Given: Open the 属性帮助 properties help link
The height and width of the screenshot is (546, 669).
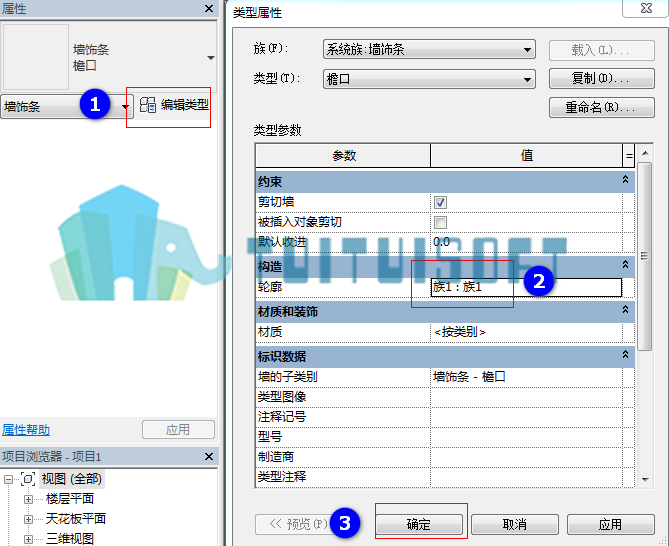Looking at the screenshot, I should pos(26,430).
